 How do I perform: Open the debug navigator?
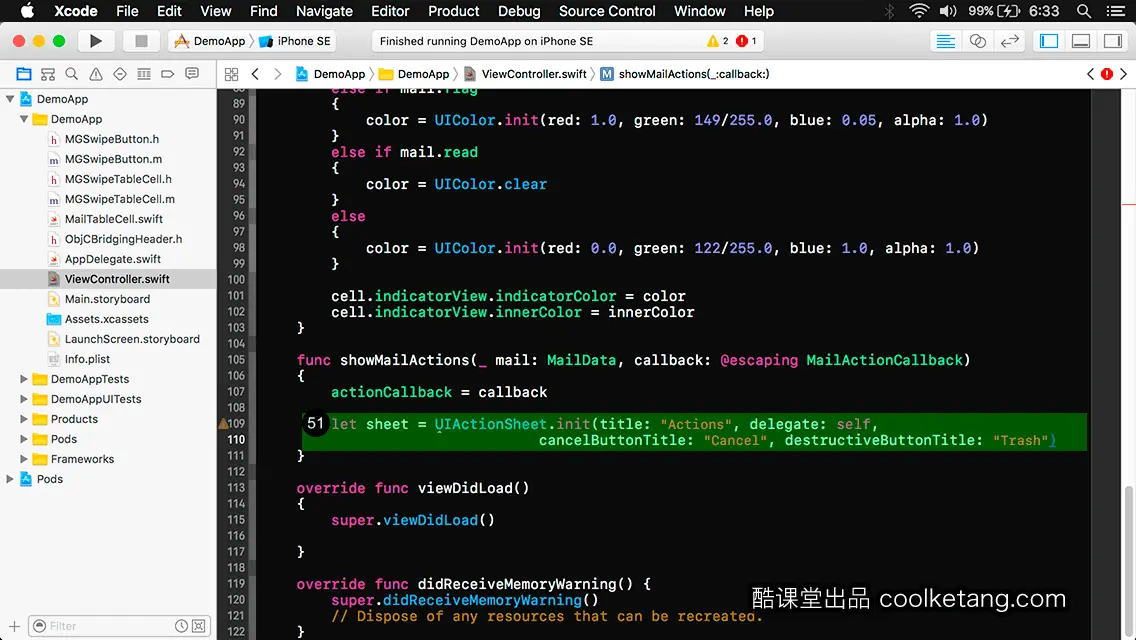click(143, 74)
